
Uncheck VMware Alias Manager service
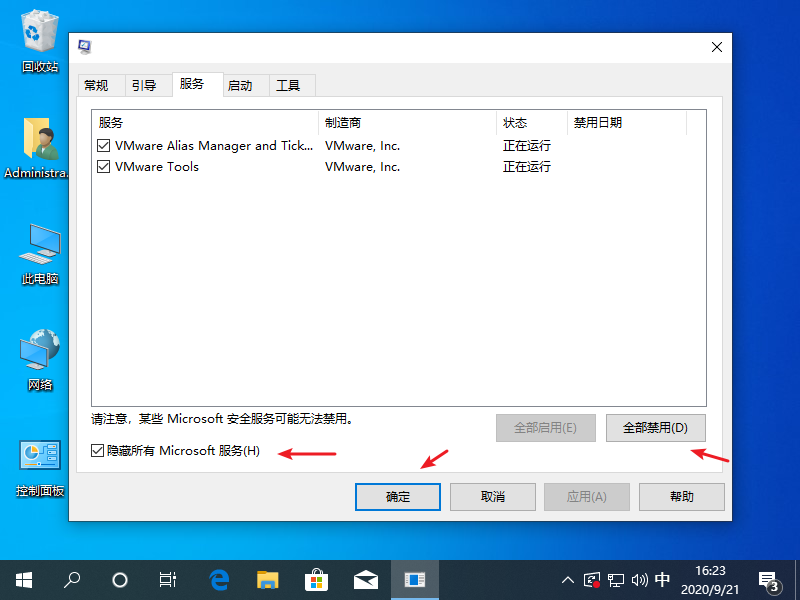103,145
